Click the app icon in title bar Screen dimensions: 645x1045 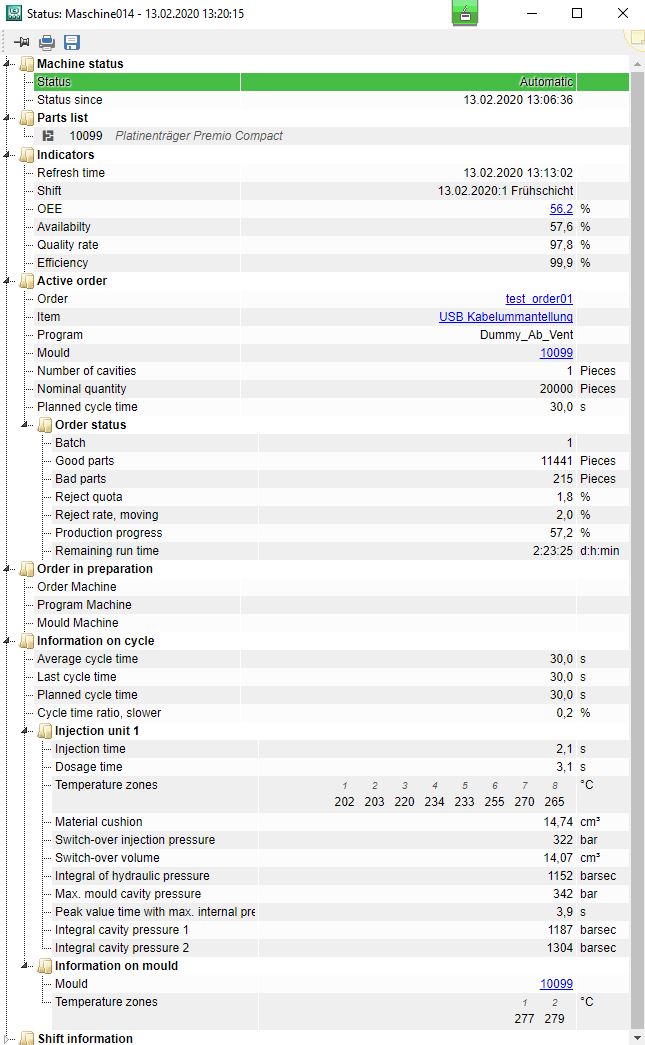(x=13, y=13)
